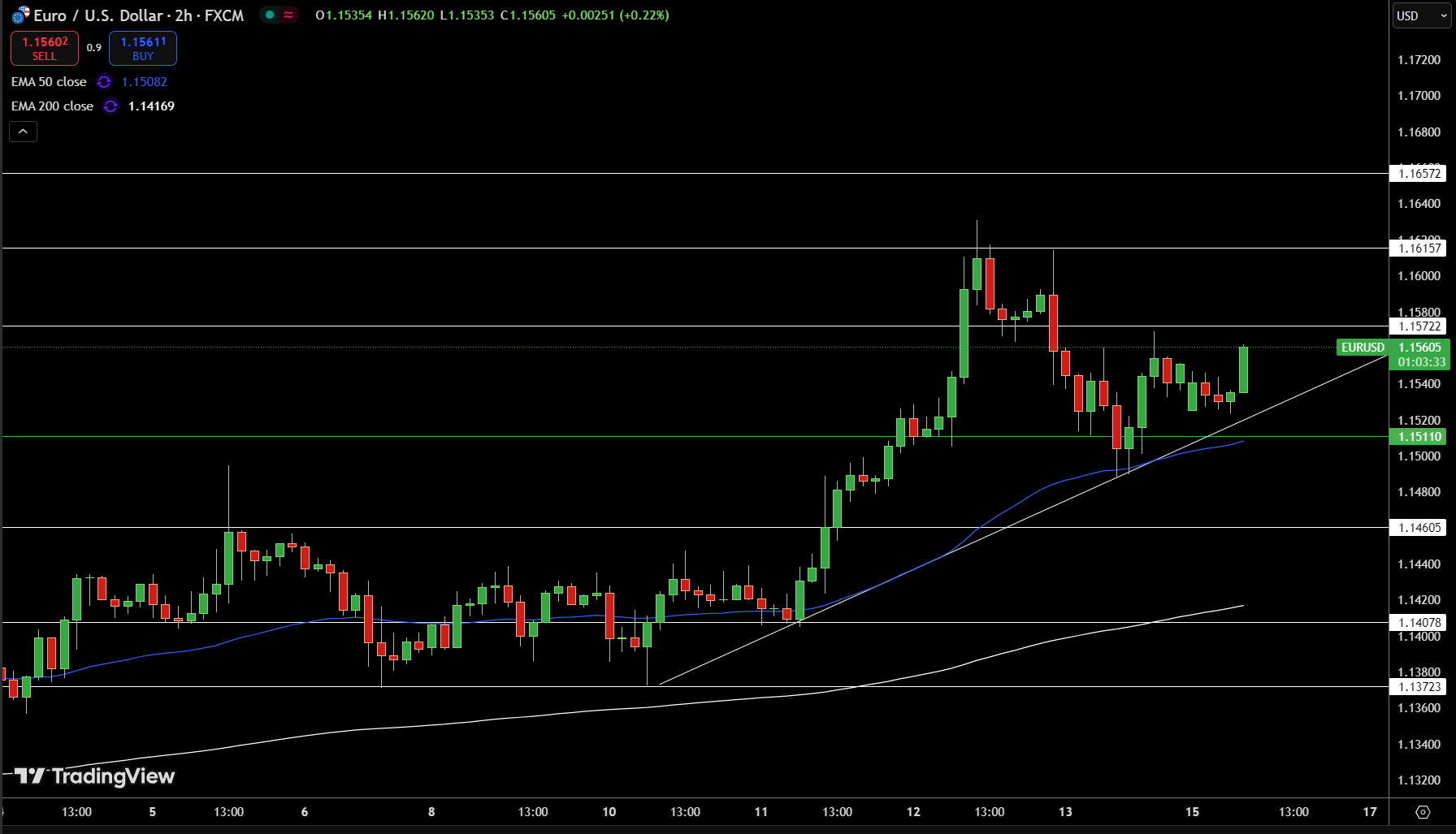Click the 1.17200 price scale label
Screen dimensions: 1456x834
(1419, 60)
